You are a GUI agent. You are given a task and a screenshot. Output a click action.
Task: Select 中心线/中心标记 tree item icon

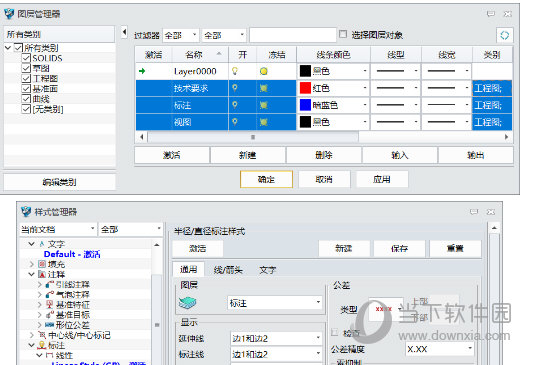[42, 335]
